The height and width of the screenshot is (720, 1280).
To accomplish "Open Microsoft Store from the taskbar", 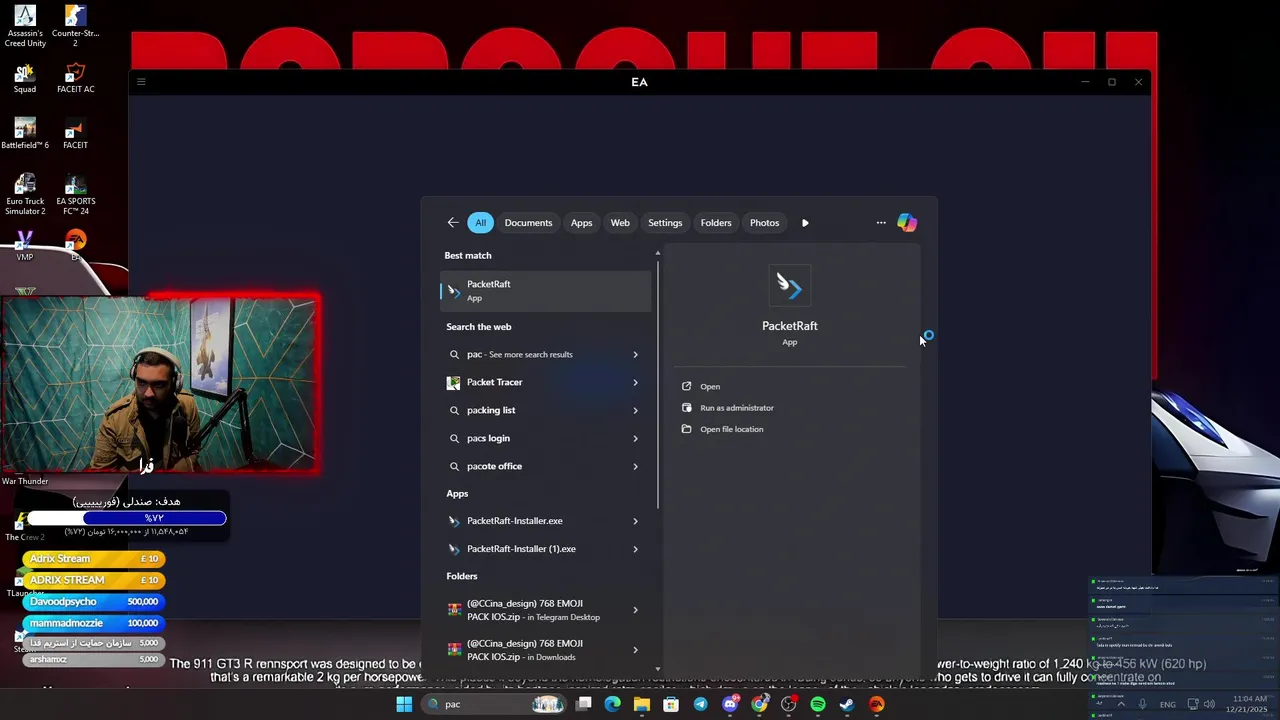I will [x=671, y=704].
